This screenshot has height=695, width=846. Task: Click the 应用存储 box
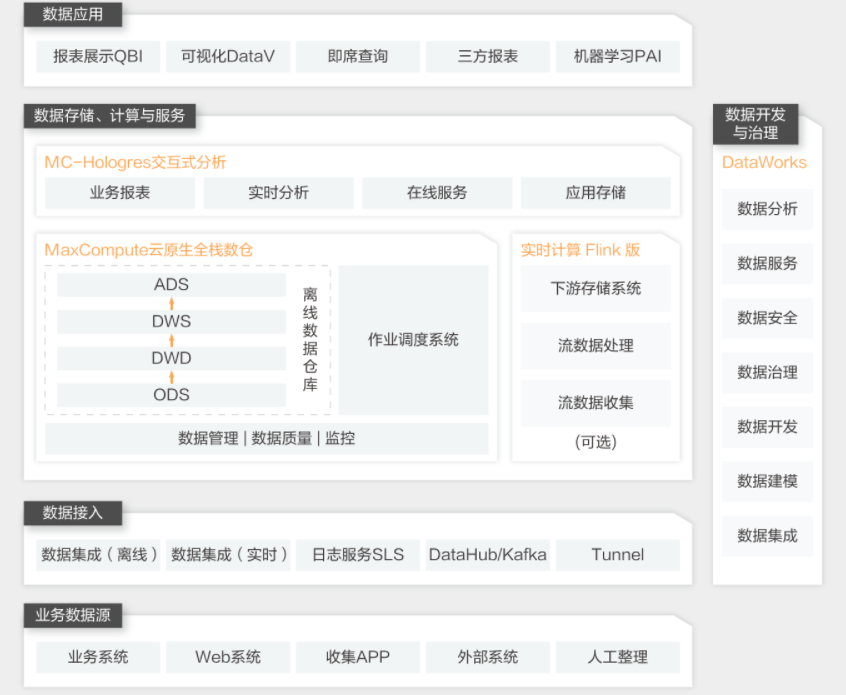click(x=596, y=193)
